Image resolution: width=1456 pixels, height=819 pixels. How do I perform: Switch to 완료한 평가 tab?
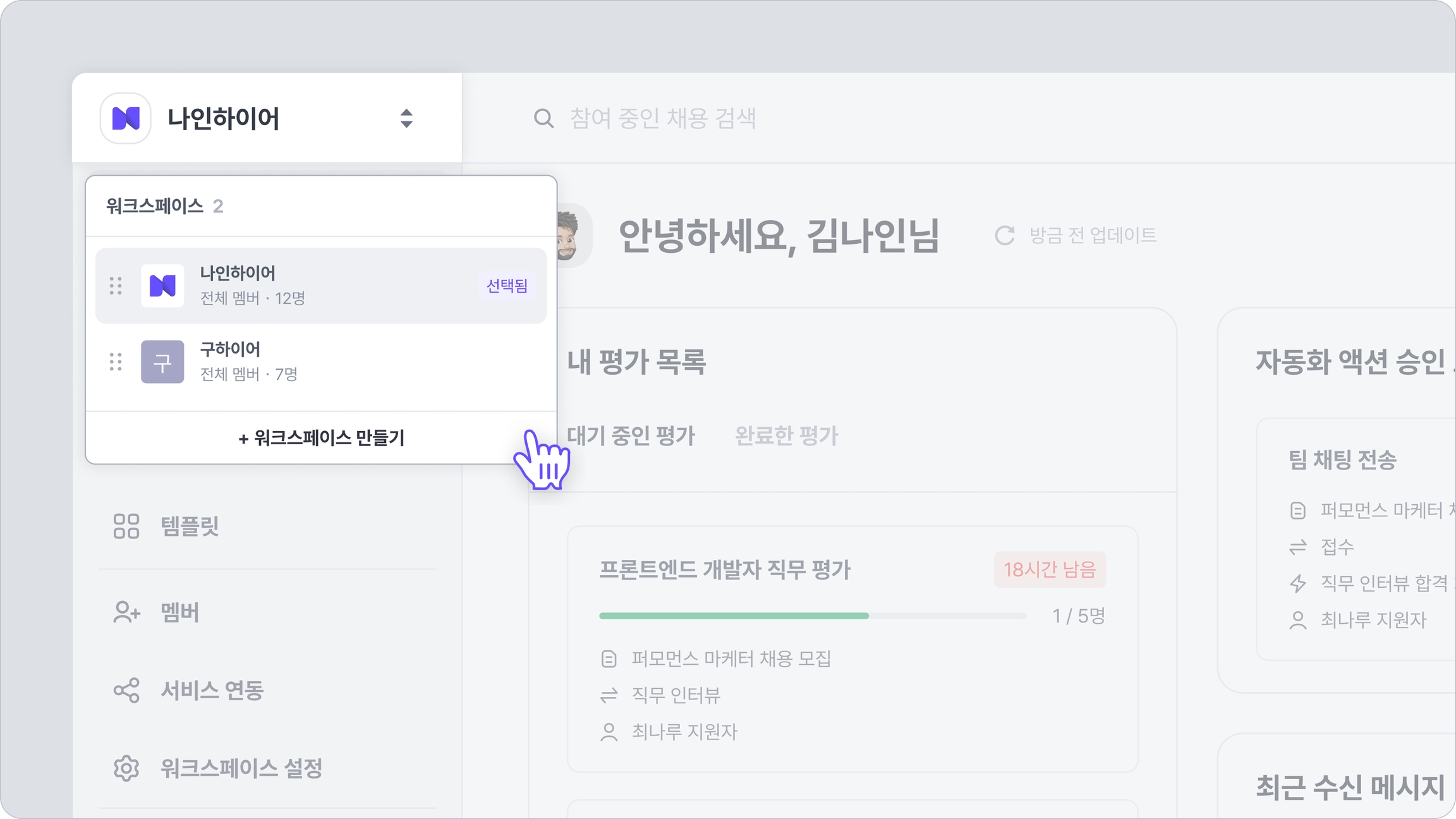pos(787,435)
